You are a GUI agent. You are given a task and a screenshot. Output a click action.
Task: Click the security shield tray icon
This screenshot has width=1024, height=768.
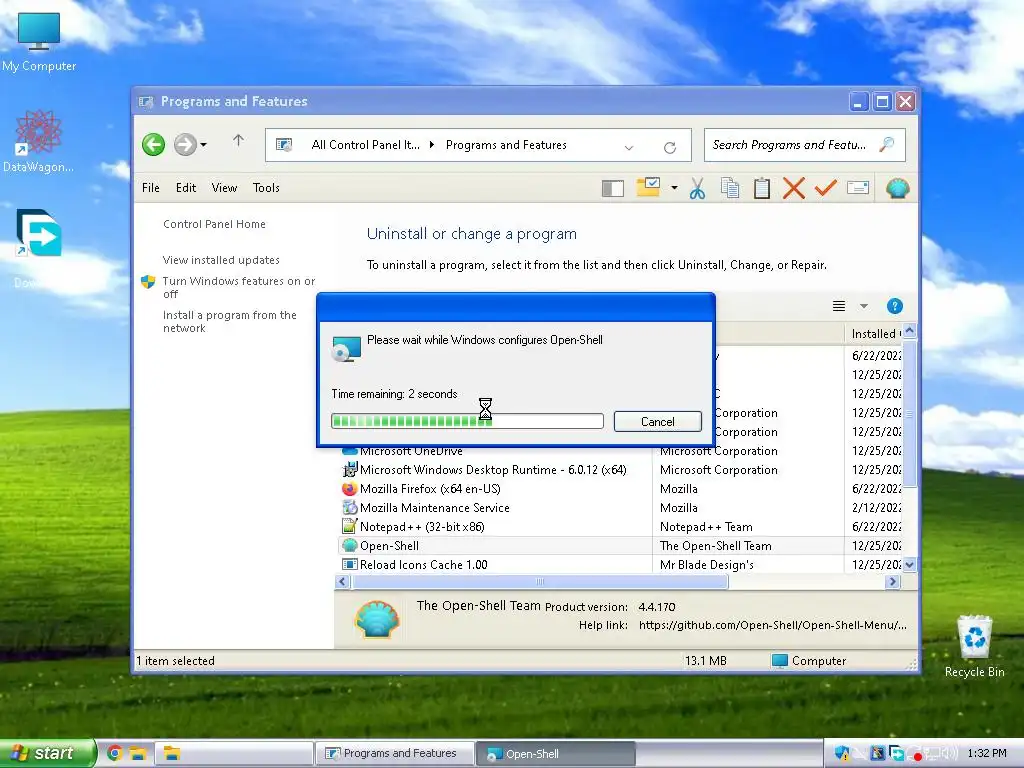(x=842, y=754)
